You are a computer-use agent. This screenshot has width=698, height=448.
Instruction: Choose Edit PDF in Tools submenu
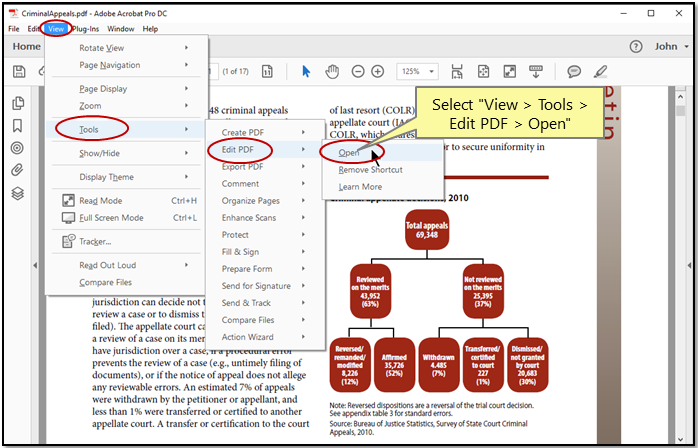pyautogui.click(x=265, y=149)
